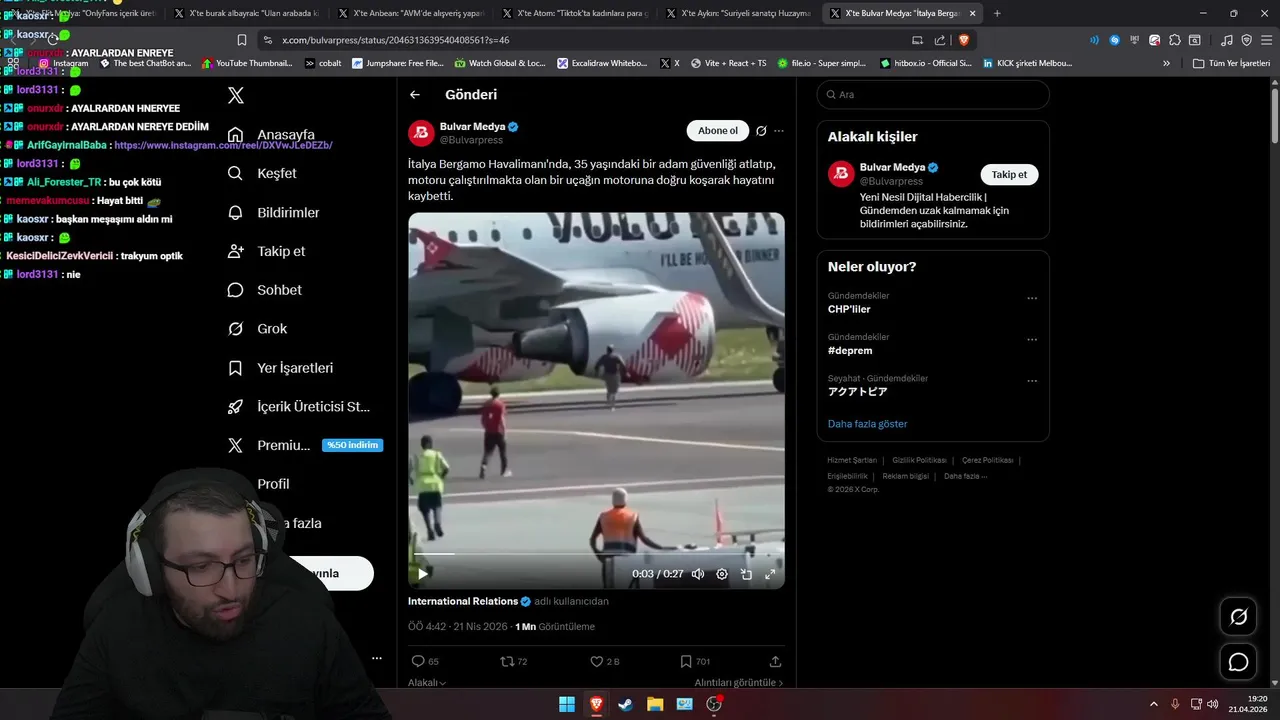Mute the video volume
1280x720 pixels.
(x=698, y=574)
